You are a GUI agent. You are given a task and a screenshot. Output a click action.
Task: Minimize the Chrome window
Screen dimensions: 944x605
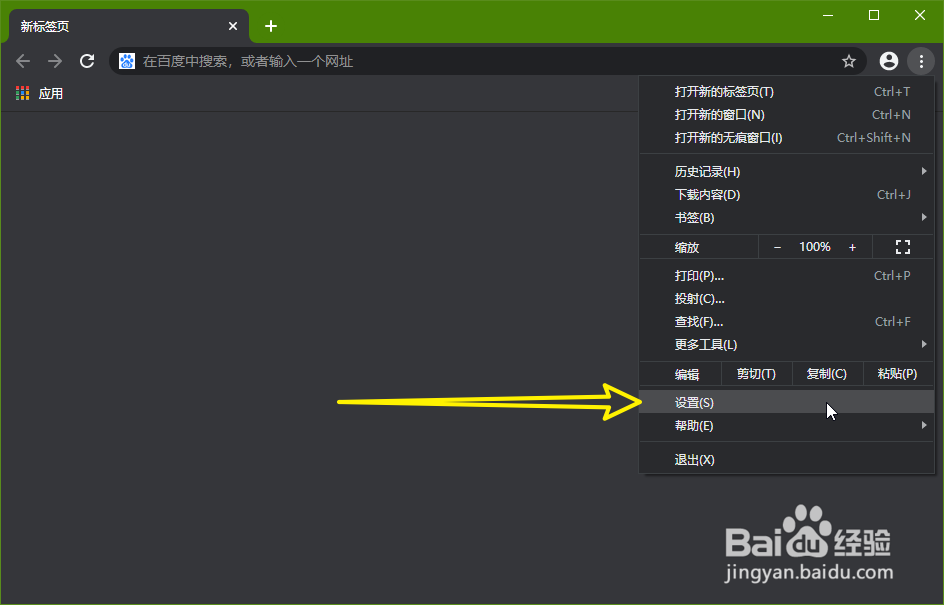pos(828,15)
